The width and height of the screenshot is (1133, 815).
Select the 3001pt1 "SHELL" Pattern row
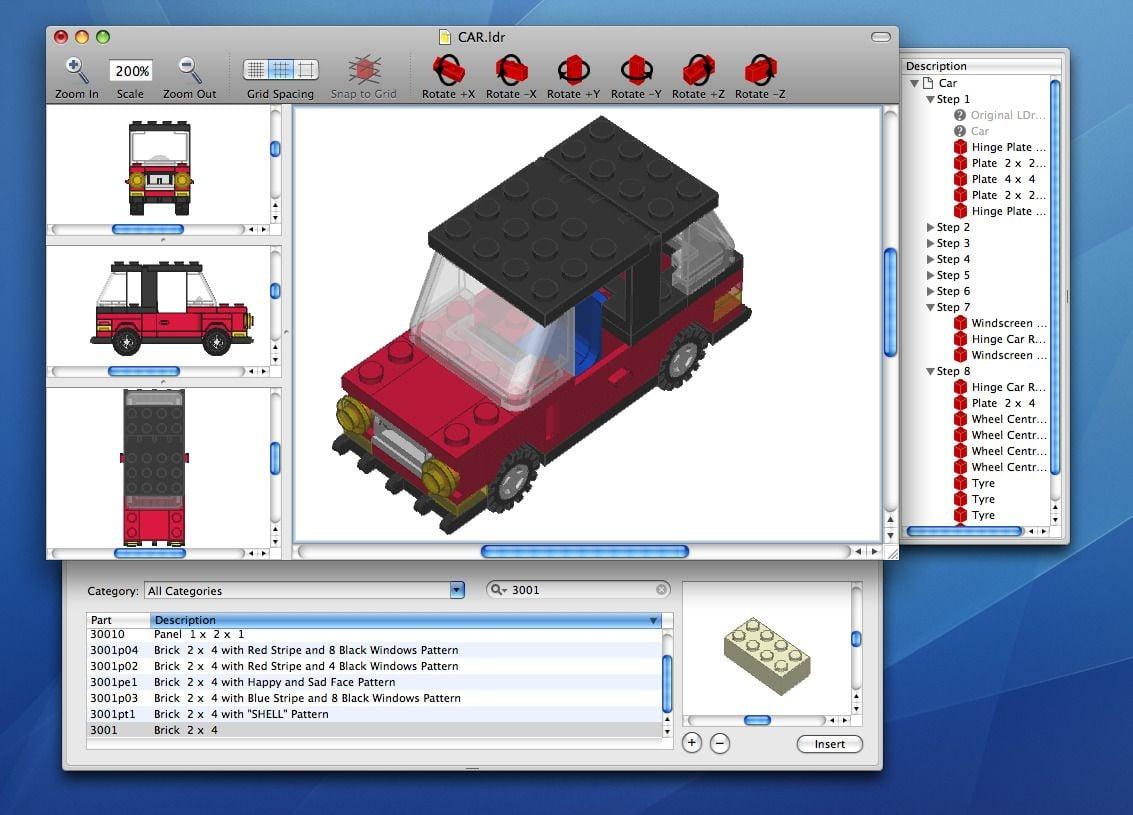coord(374,714)
